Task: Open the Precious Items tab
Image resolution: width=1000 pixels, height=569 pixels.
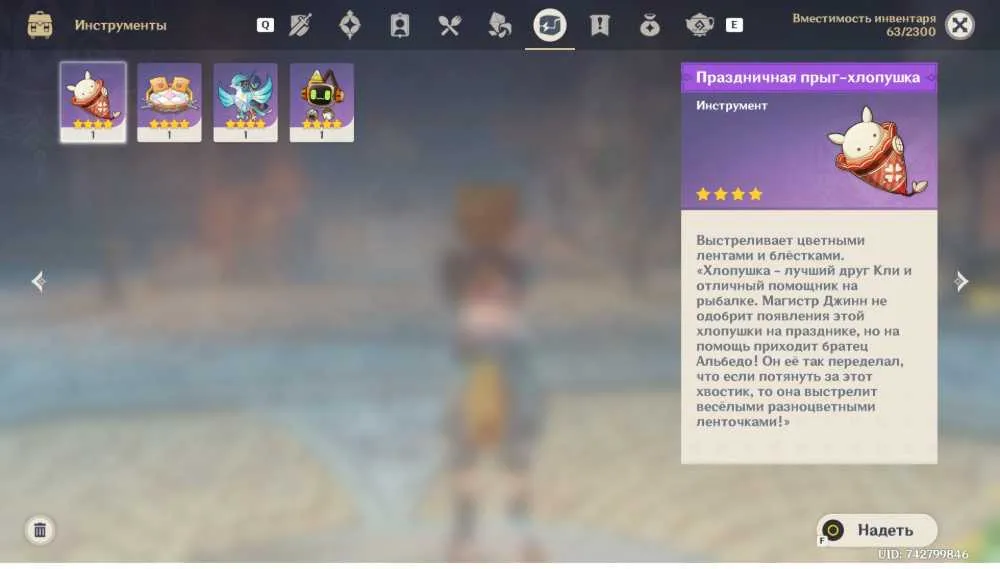Action: (650, 26)
